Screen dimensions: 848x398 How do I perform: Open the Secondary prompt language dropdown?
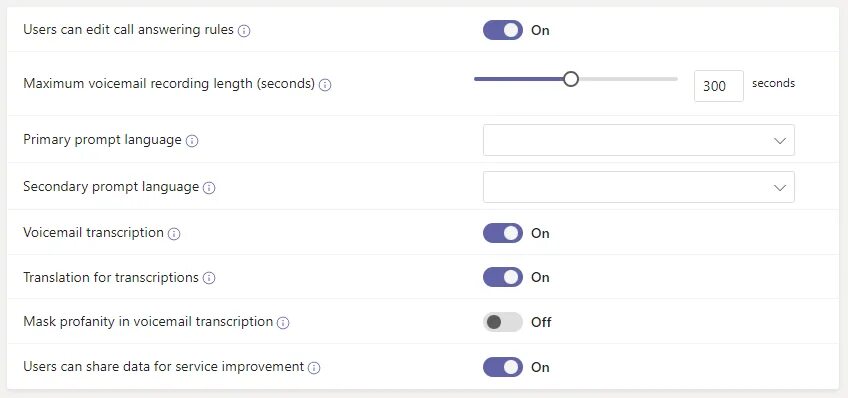click(639, 187)
